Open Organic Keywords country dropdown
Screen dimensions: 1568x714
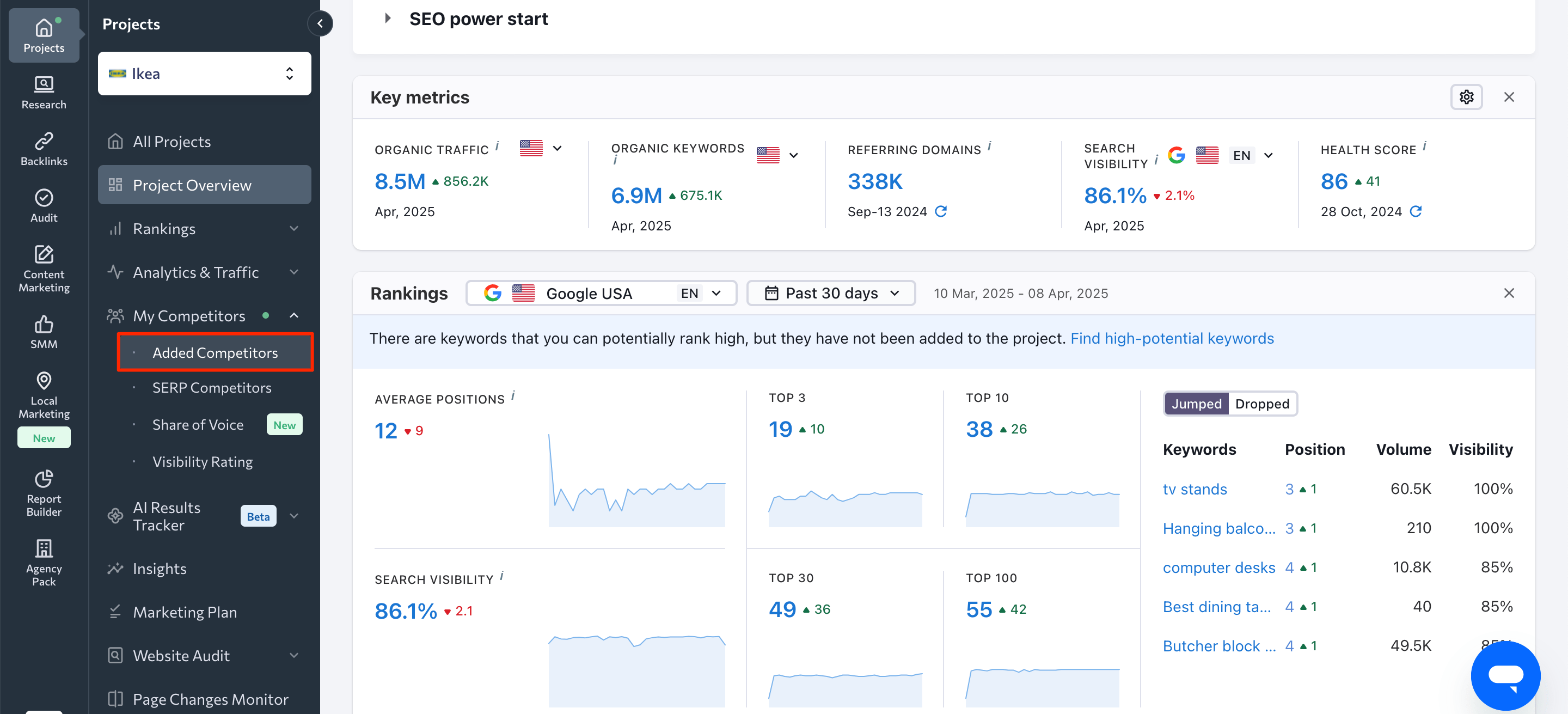[x=777, y=155]
